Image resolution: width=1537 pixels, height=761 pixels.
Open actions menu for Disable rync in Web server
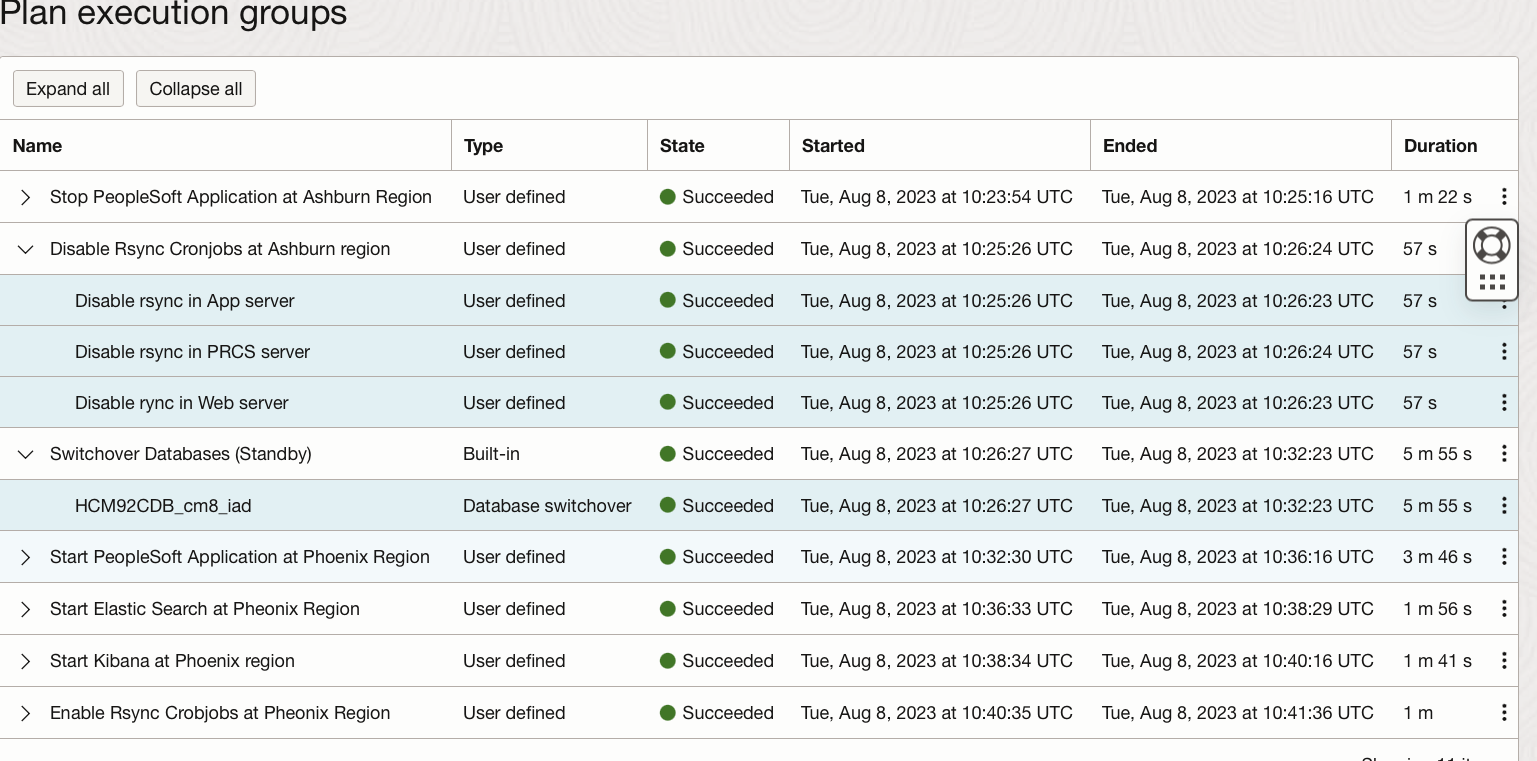(x=1503, y=403)
